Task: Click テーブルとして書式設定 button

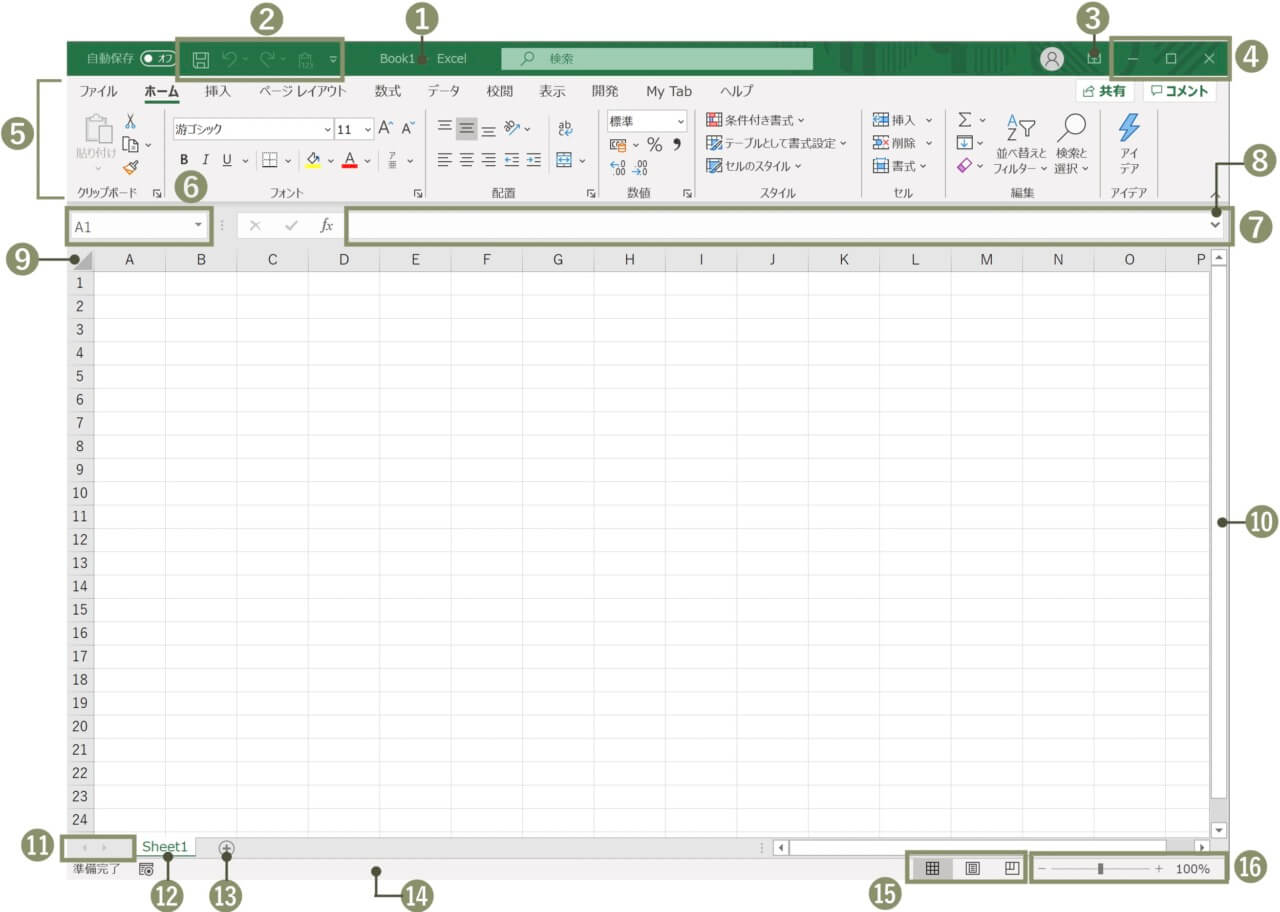Action: click(776, 143)
